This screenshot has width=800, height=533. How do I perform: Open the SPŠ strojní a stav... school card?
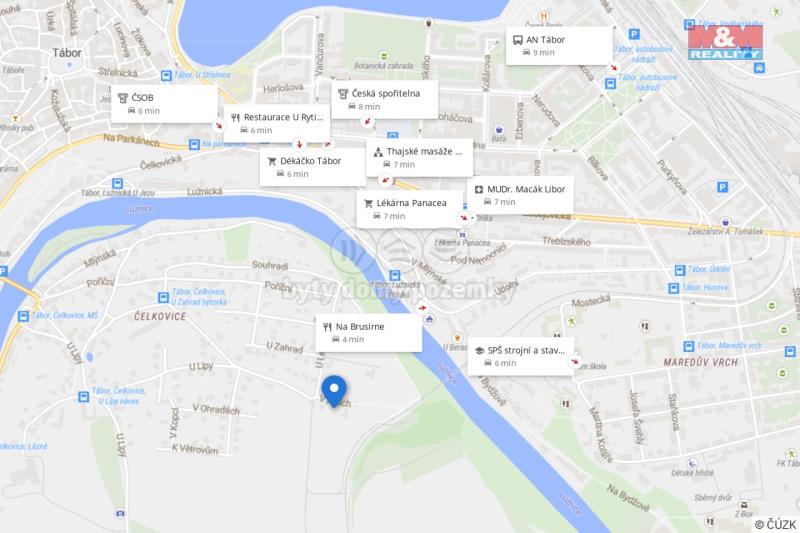[521, 356]
